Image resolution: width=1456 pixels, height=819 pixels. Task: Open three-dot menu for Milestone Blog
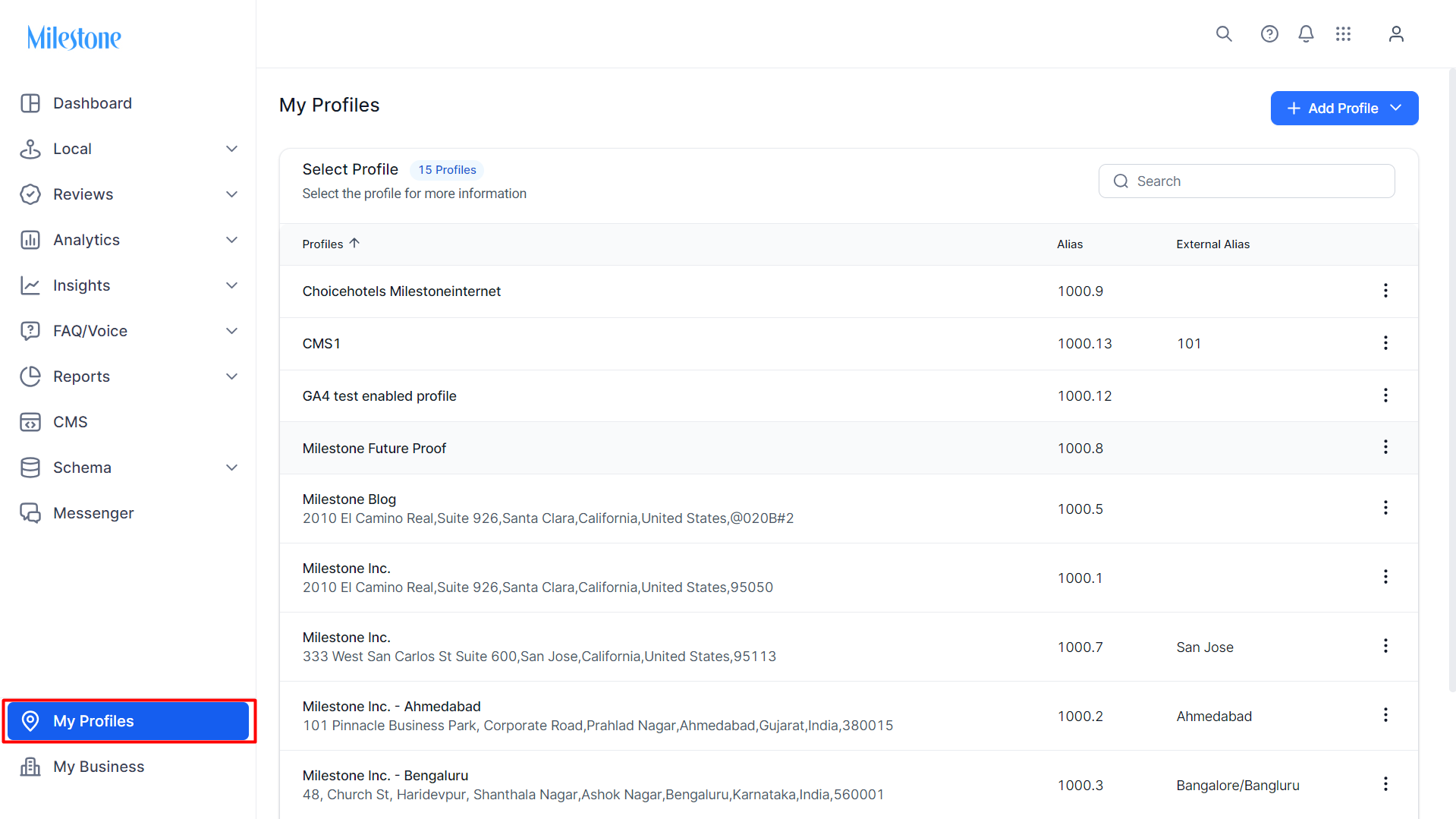pos(1385,508)
